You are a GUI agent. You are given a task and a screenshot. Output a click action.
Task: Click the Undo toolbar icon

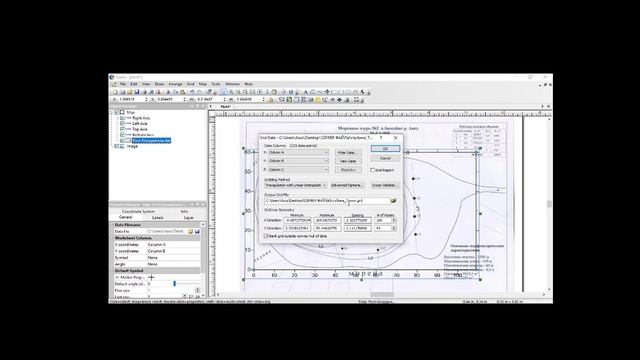point(191,92)
